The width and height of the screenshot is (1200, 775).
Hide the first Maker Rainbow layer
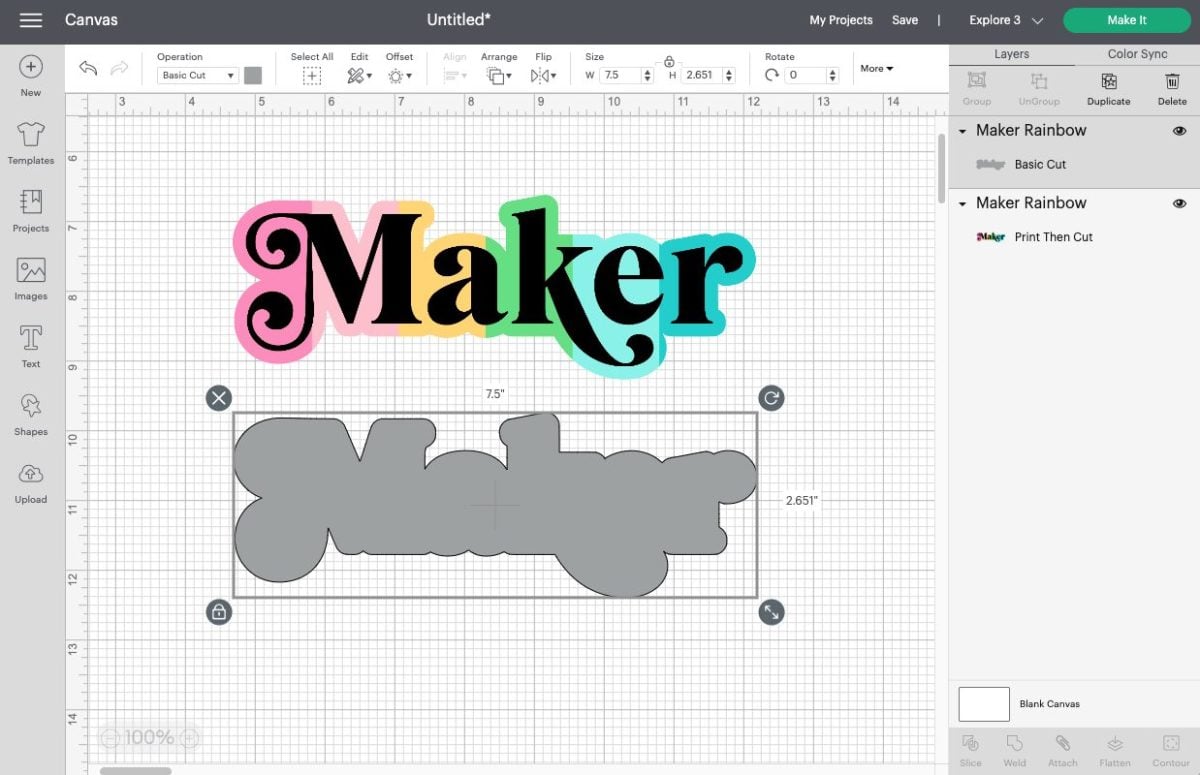(x=1179, y=131)
